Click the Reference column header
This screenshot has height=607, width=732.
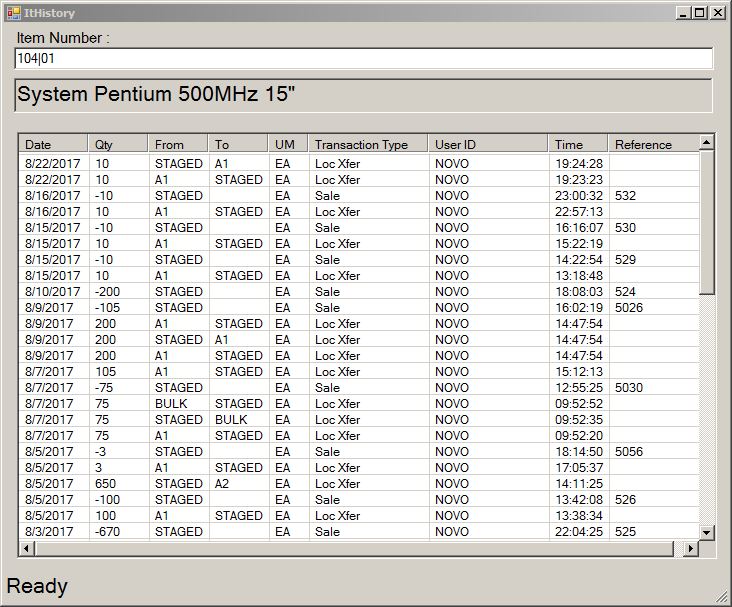652,144
